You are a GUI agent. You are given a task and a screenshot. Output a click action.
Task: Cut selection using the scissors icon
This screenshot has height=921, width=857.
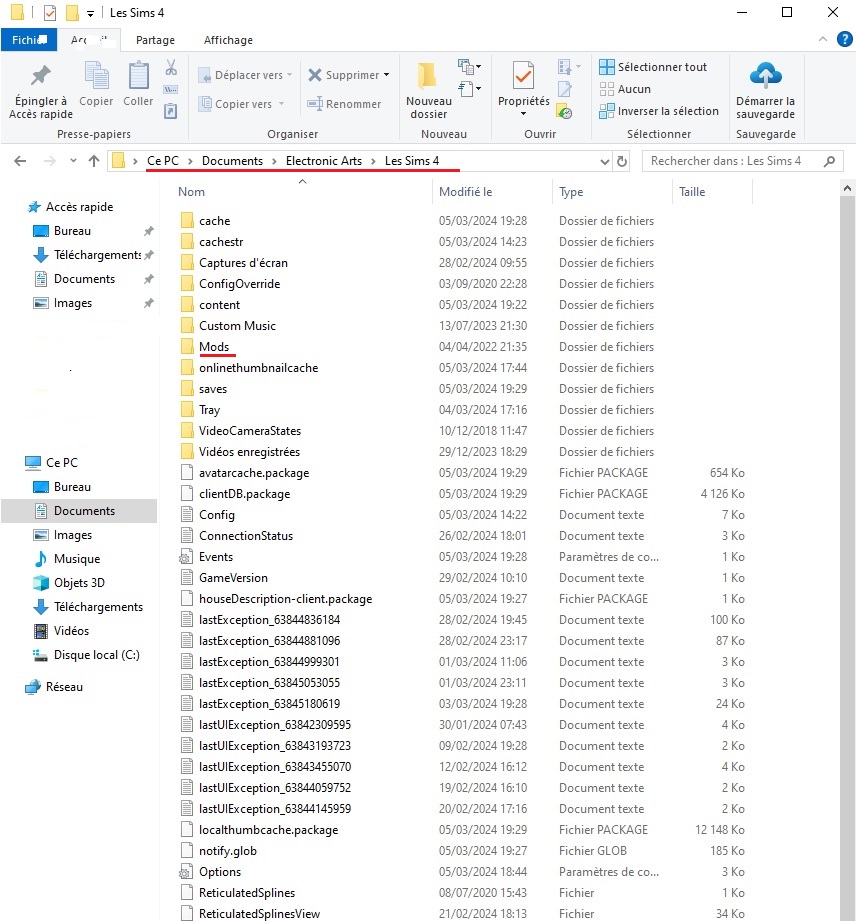(x=171, y=67)
